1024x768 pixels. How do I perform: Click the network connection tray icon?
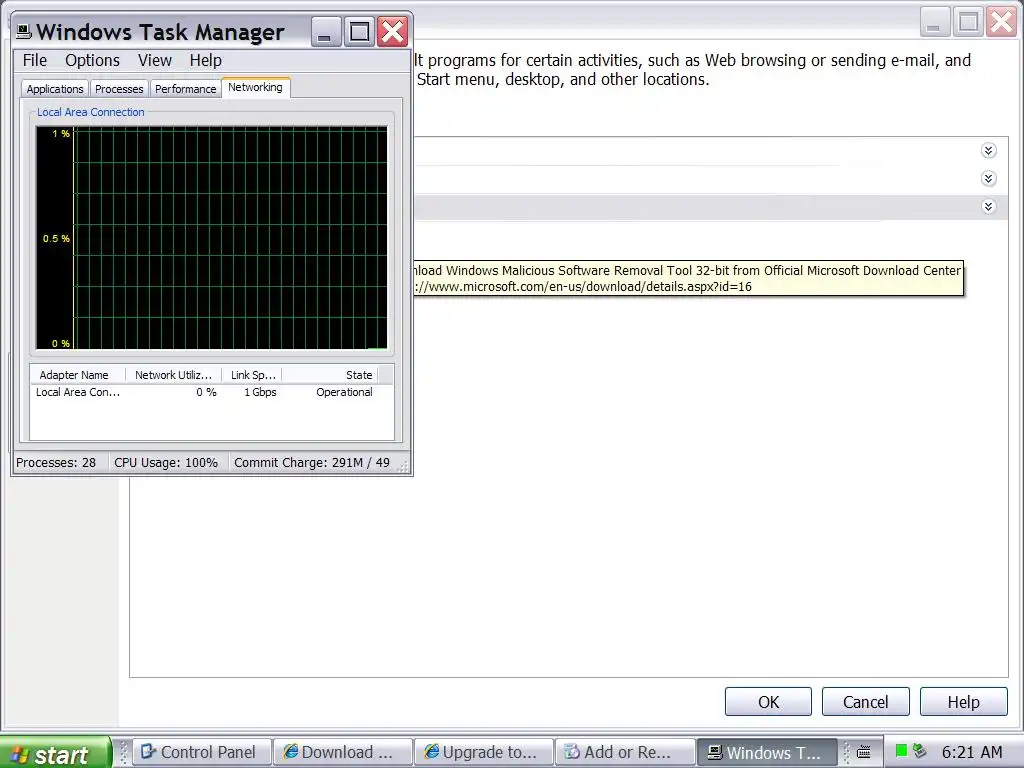point(920,751)
